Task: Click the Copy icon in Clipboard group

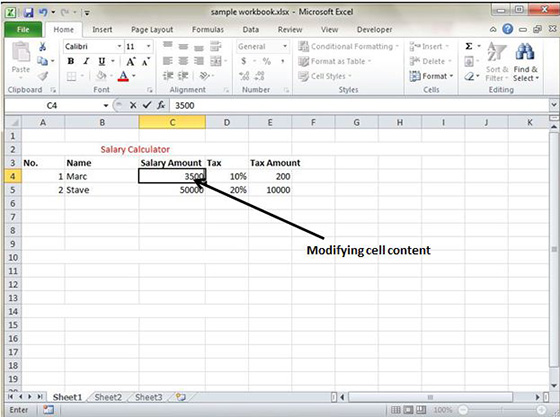Action: pos(42,61)
